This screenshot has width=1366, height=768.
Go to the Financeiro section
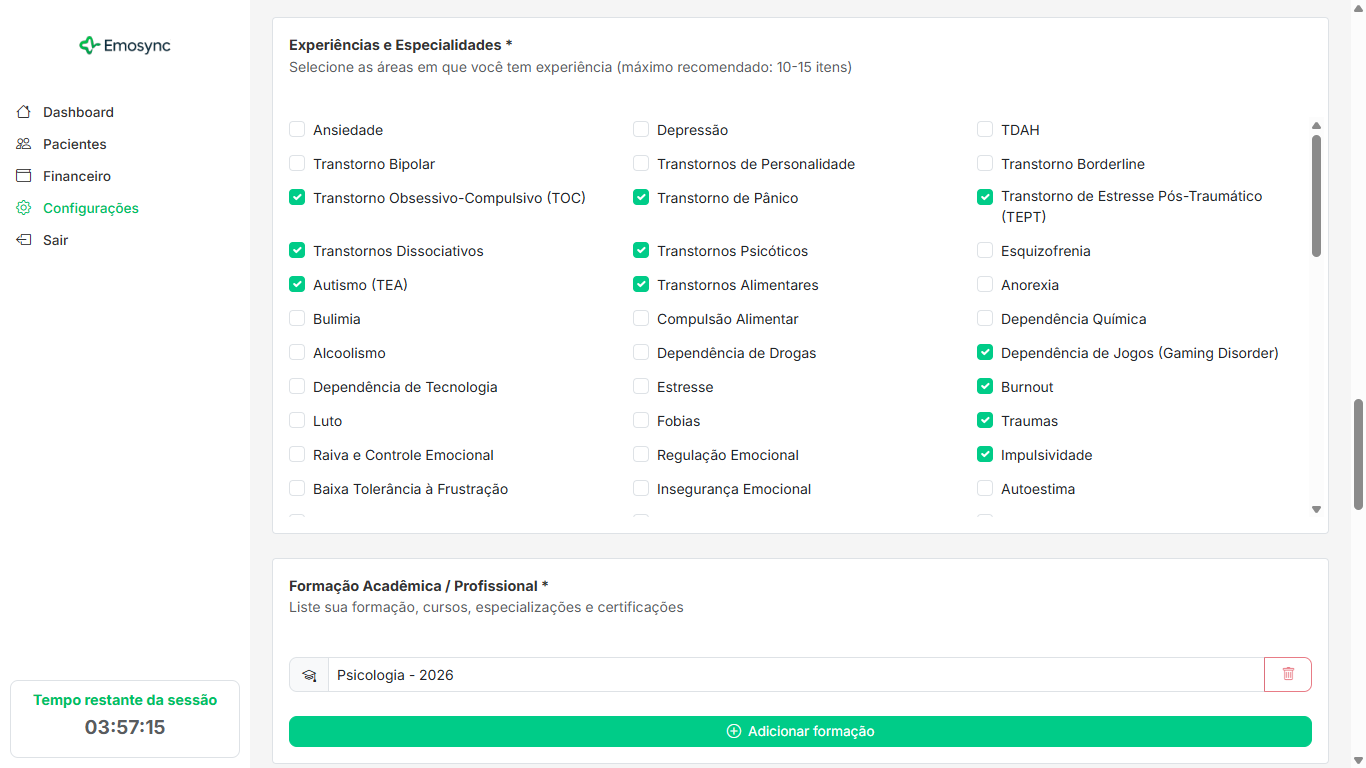[76, 176]
